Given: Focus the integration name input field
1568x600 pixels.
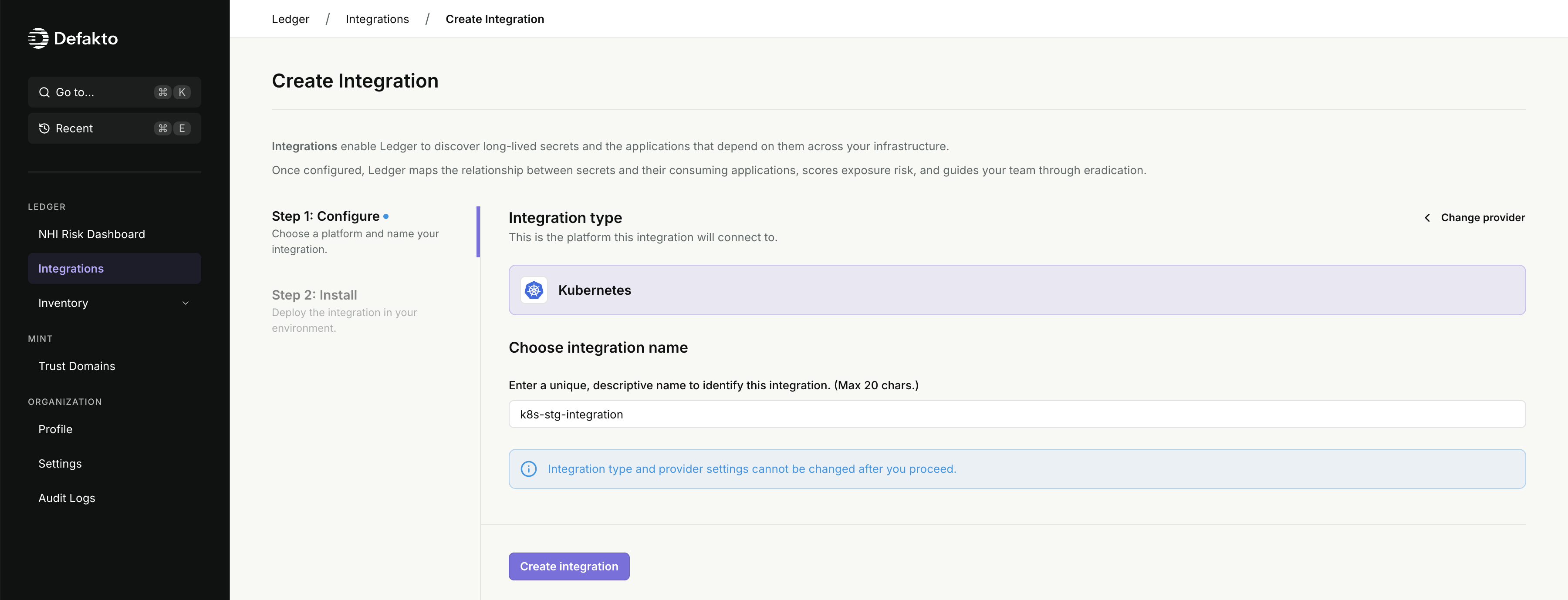Looking at the screenshot, I should (x=1017, y=415).
